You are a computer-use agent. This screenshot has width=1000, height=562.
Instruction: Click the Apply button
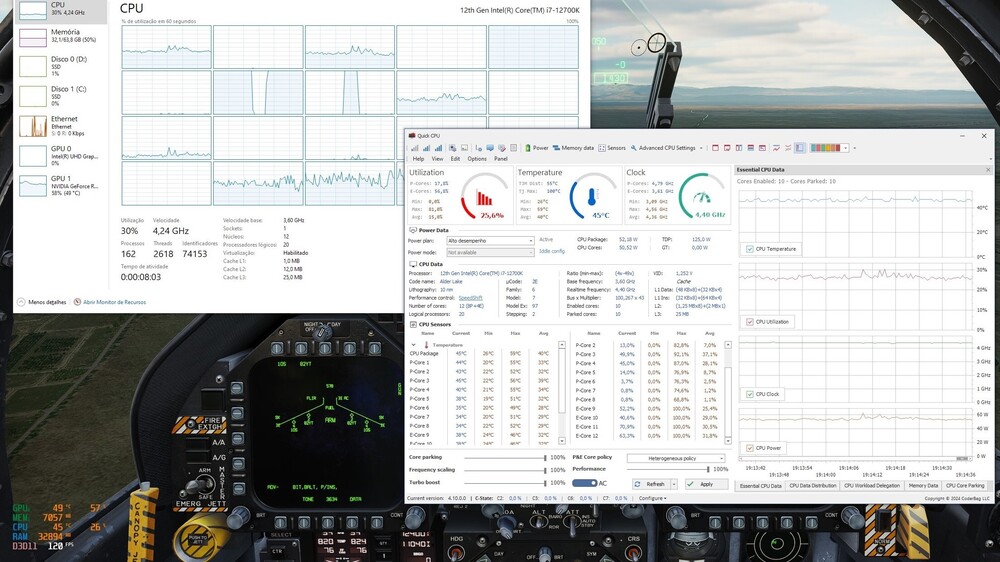706,483
